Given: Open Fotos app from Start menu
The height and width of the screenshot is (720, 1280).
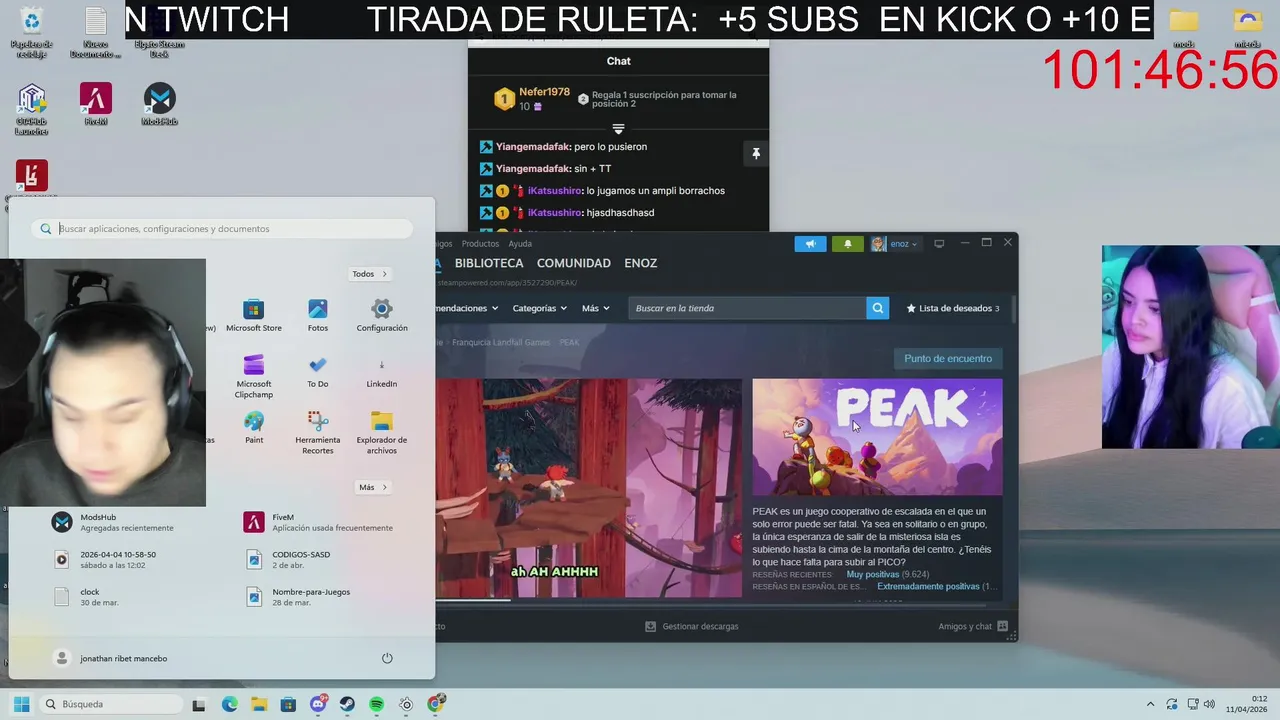Looking at the screenshot, I should pos(318,316).
